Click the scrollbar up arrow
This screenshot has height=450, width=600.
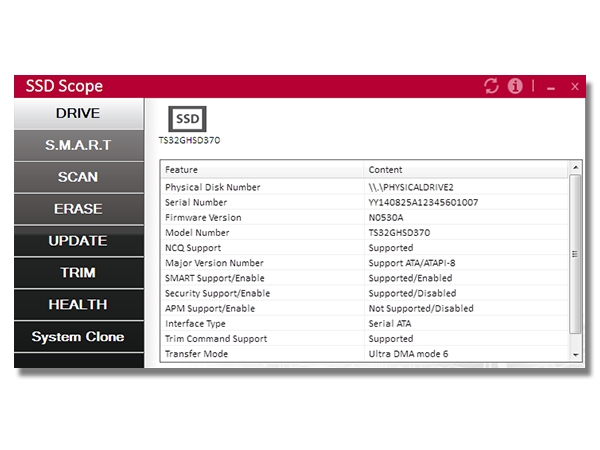[575, 168]
